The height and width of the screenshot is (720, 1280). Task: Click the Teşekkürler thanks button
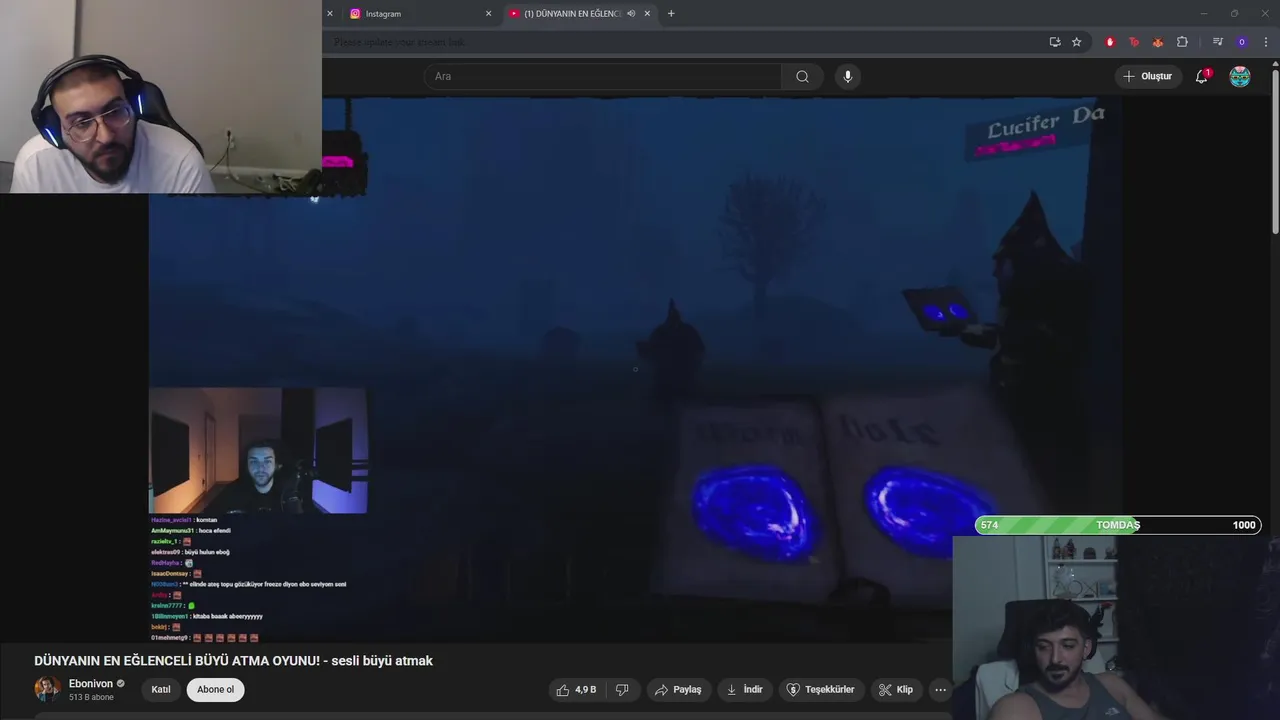pyautogui.click(x=820, y=689)
